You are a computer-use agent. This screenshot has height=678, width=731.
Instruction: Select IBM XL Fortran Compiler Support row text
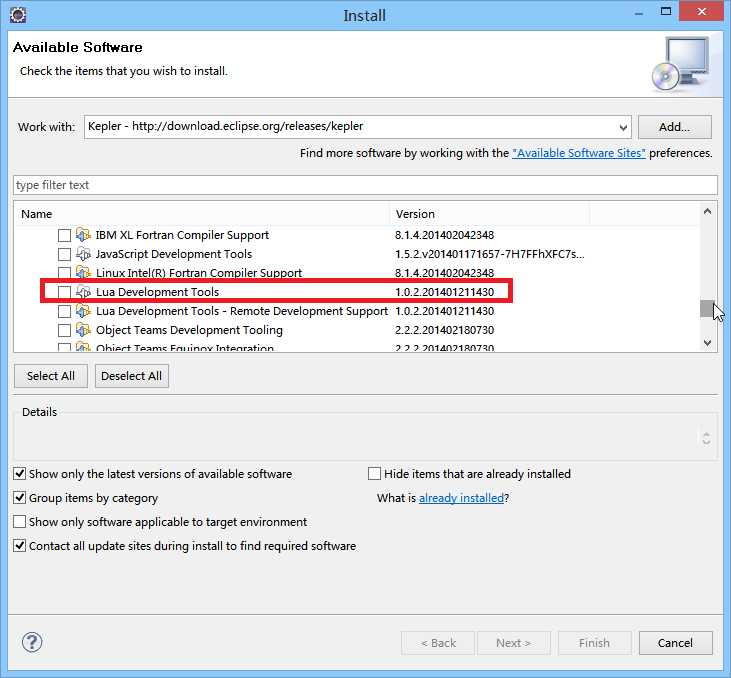(x=182, y=235)
